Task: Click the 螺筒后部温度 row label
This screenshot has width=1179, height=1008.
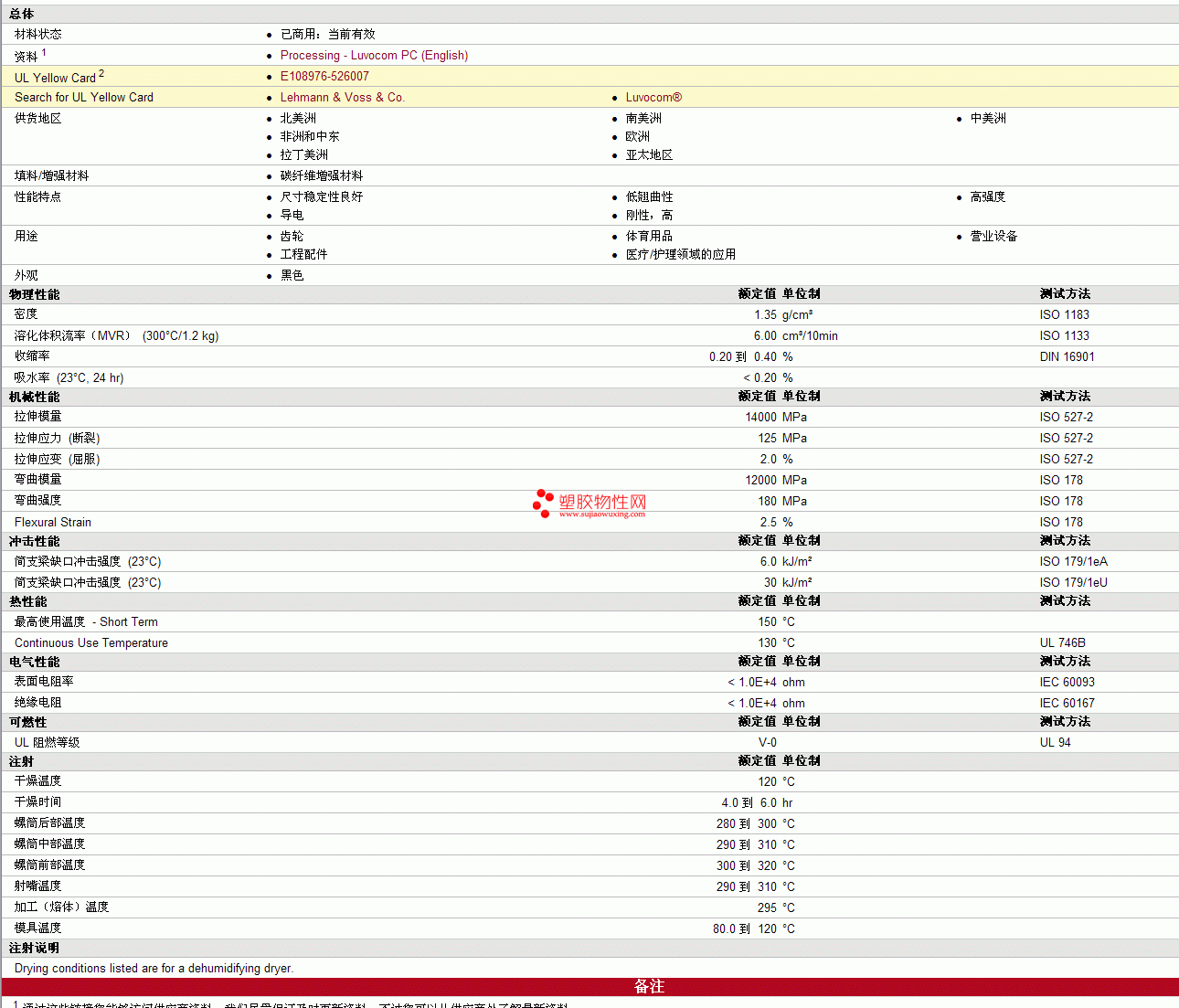Action: click(x=50, y=823)
